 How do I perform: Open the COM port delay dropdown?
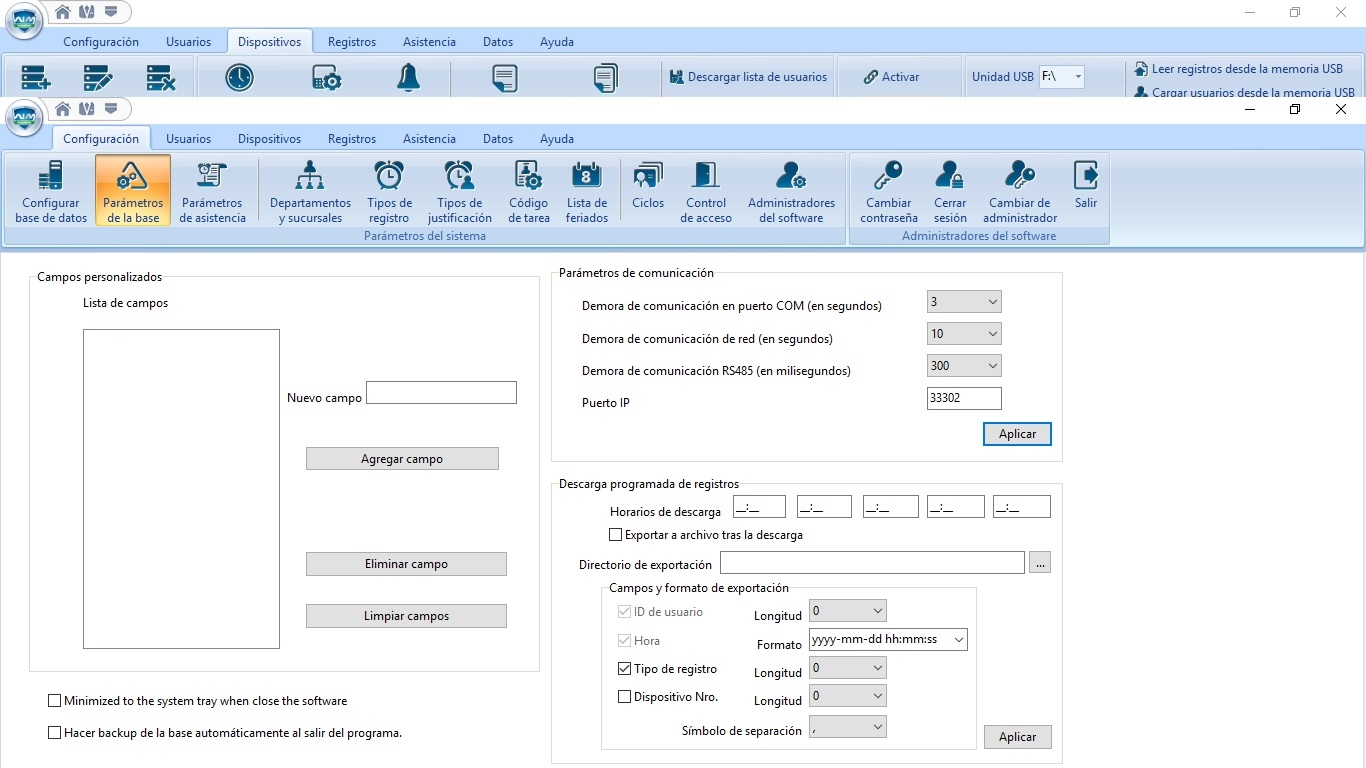click(964, 302)
